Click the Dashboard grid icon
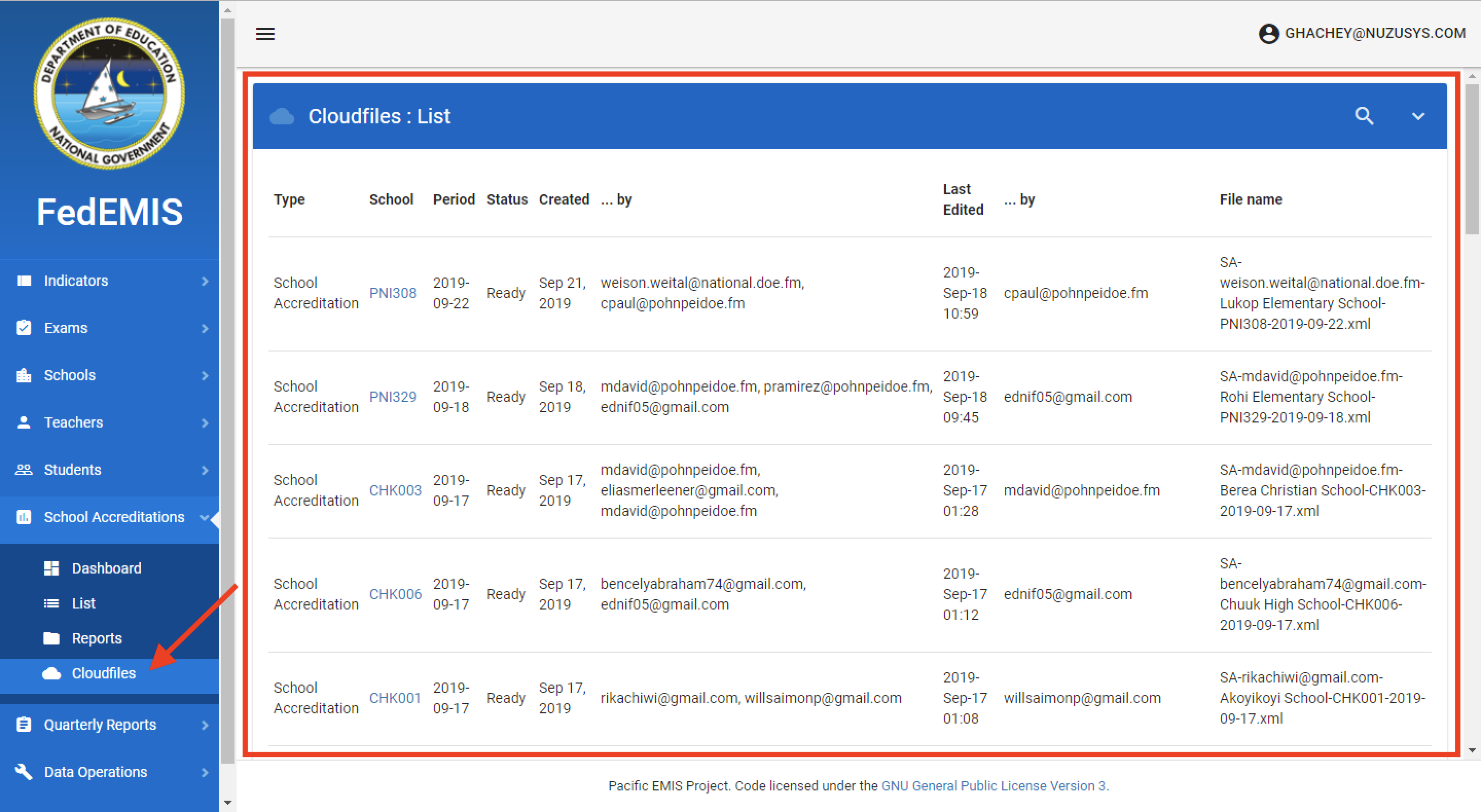 click(x=51, y=568)
